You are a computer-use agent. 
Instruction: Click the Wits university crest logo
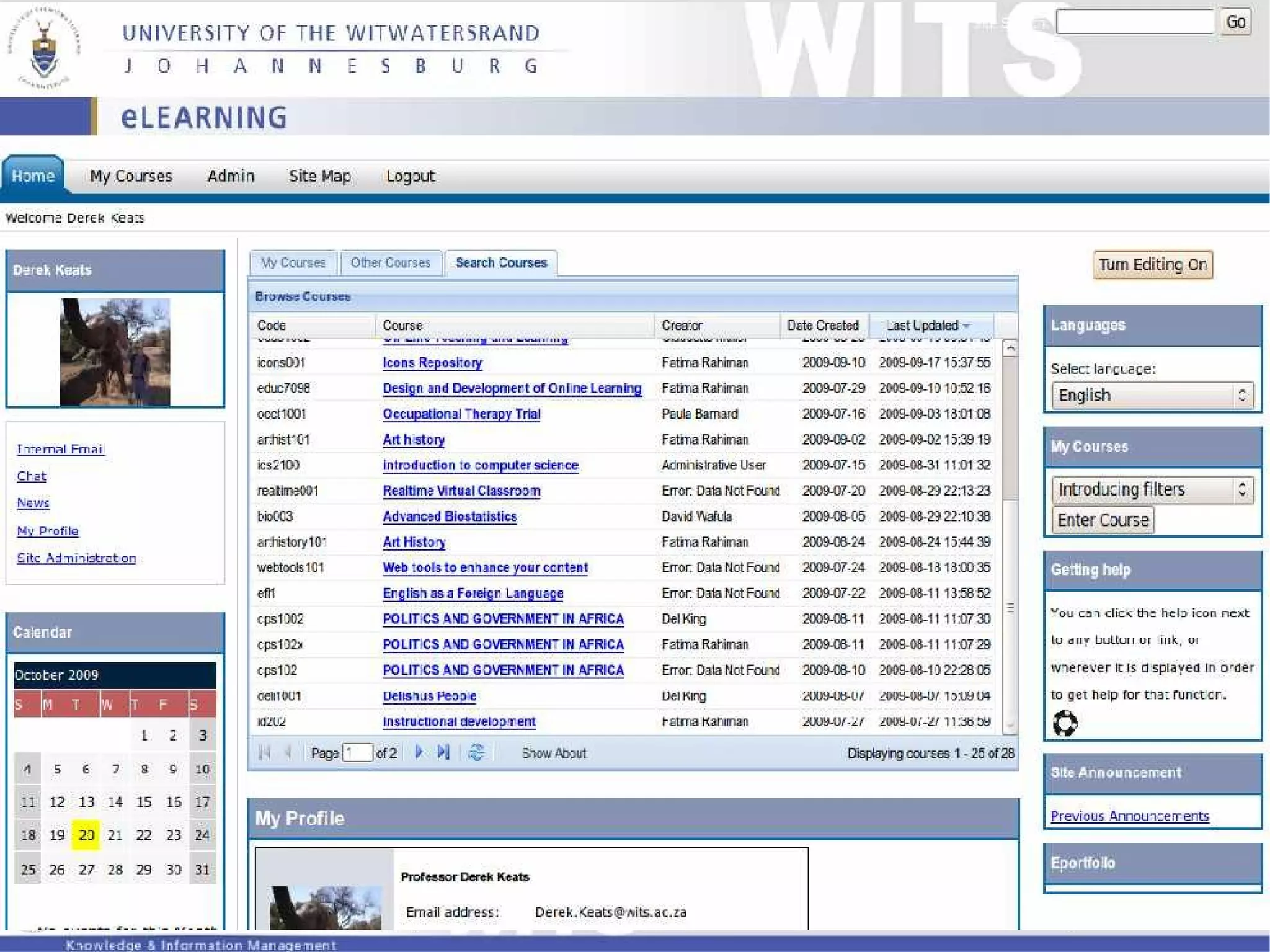tap(43, 48)
